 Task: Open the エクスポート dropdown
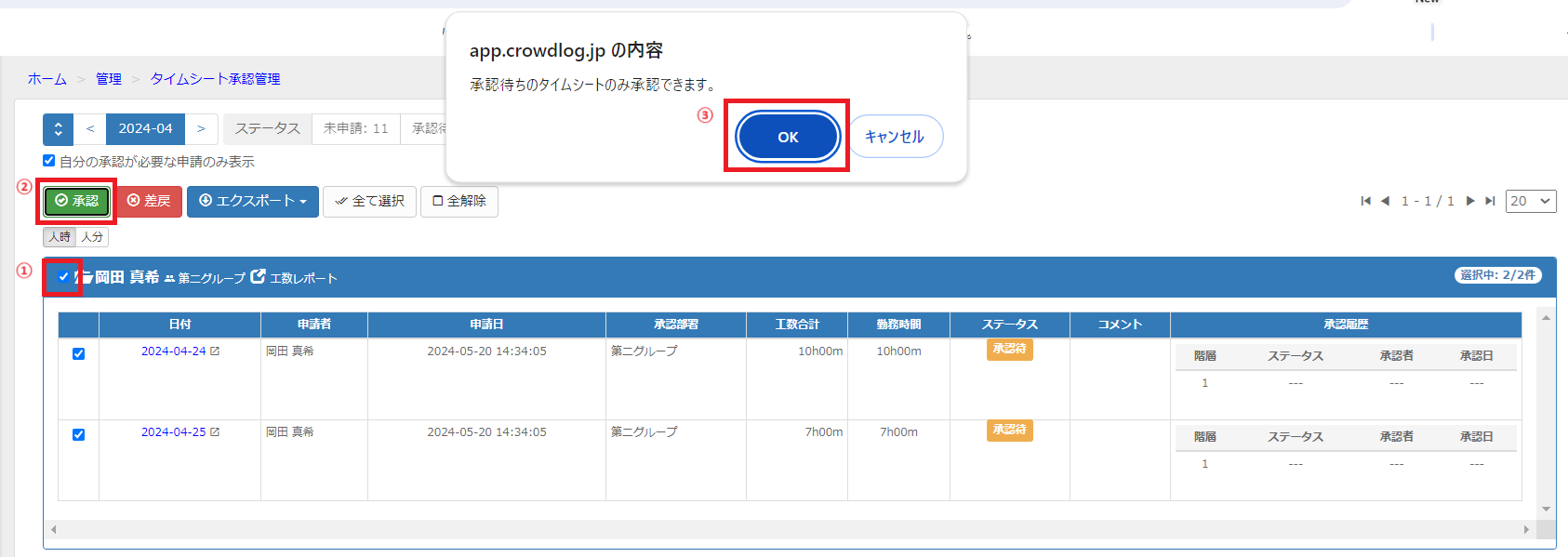[x=252, y=201]
